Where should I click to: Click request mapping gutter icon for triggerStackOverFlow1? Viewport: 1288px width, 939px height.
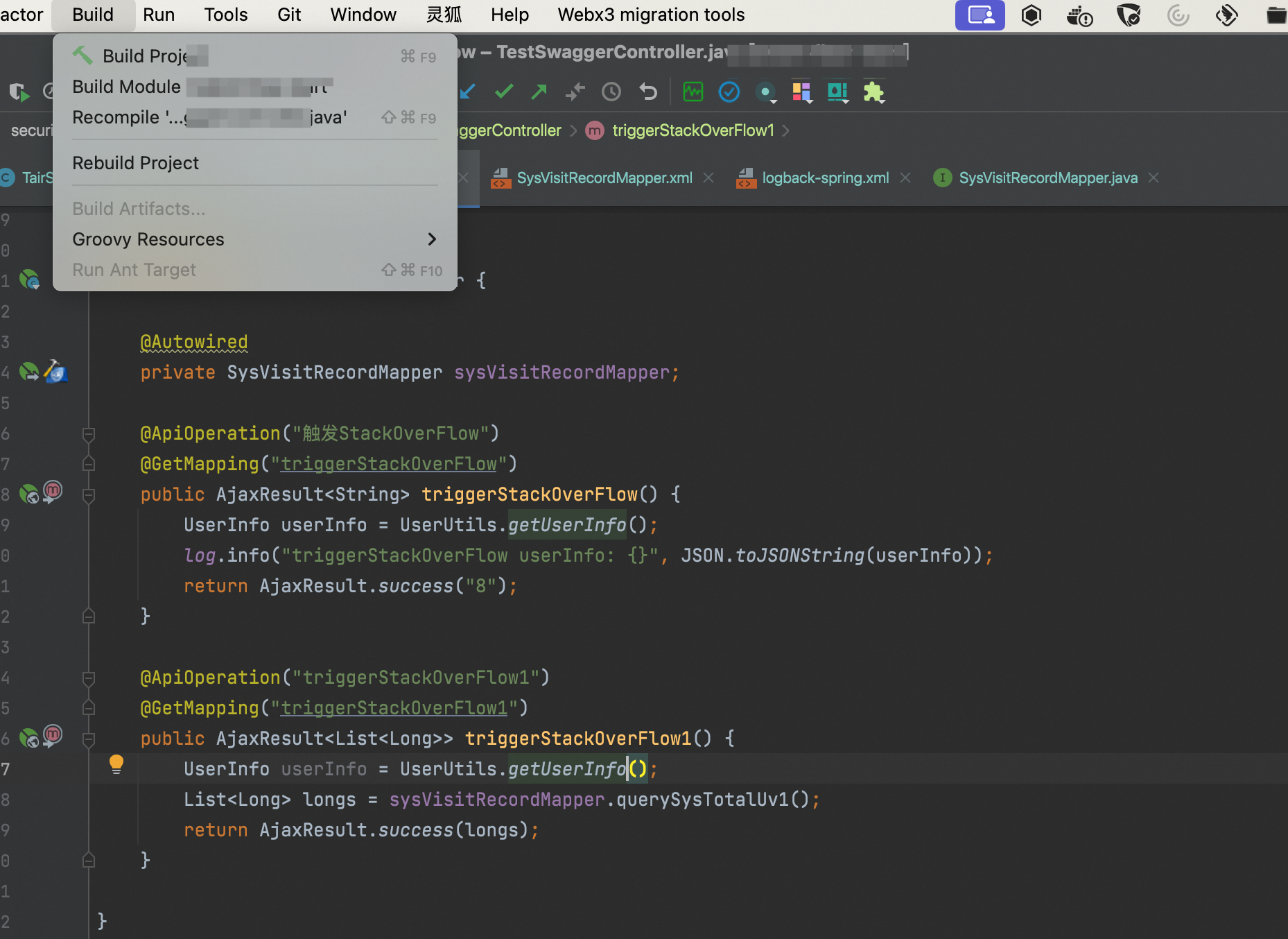click(53, 736)
